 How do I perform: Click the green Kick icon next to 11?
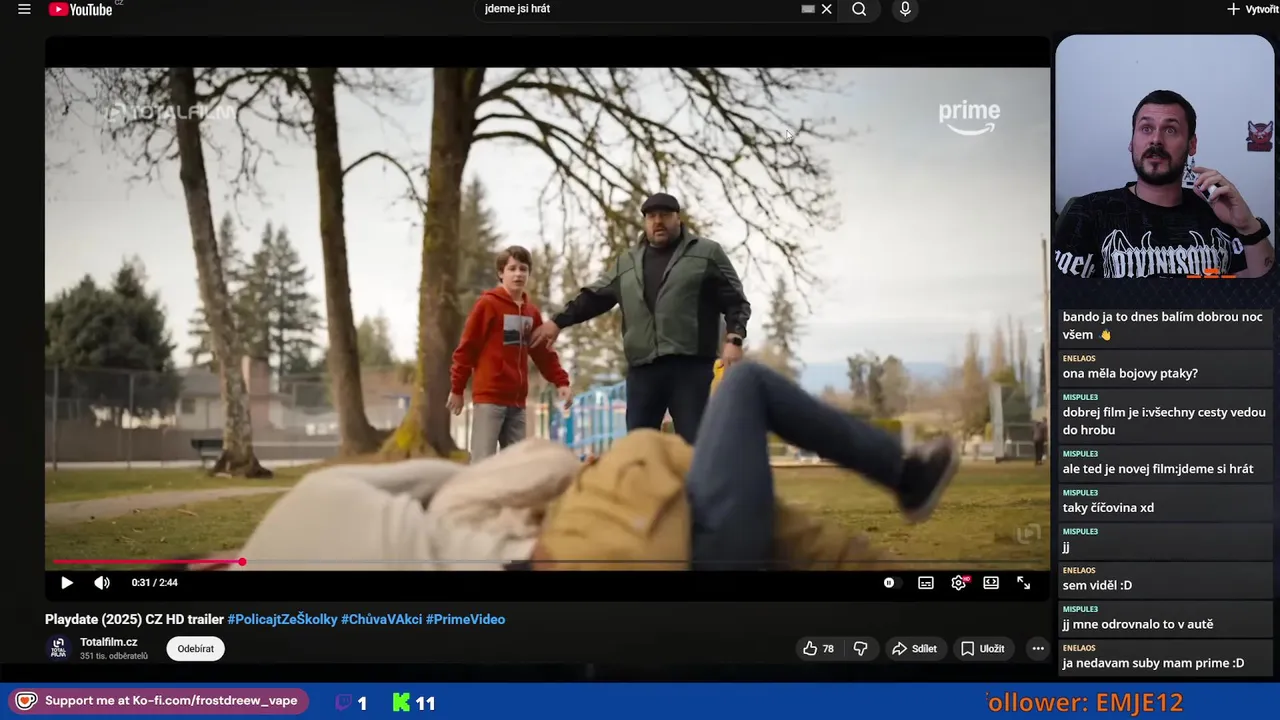coord(401,703)
